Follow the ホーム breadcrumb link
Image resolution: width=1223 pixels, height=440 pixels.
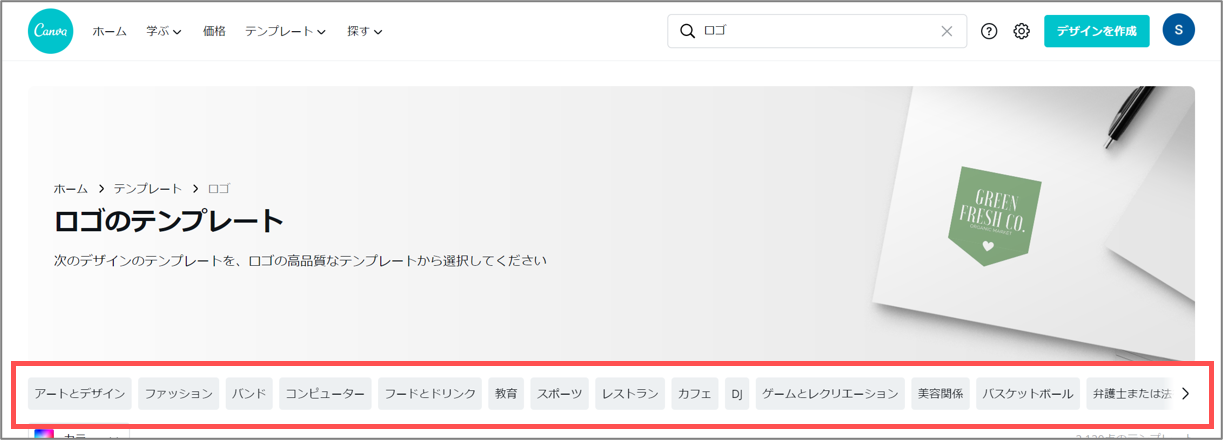click(x=71, y=188)
